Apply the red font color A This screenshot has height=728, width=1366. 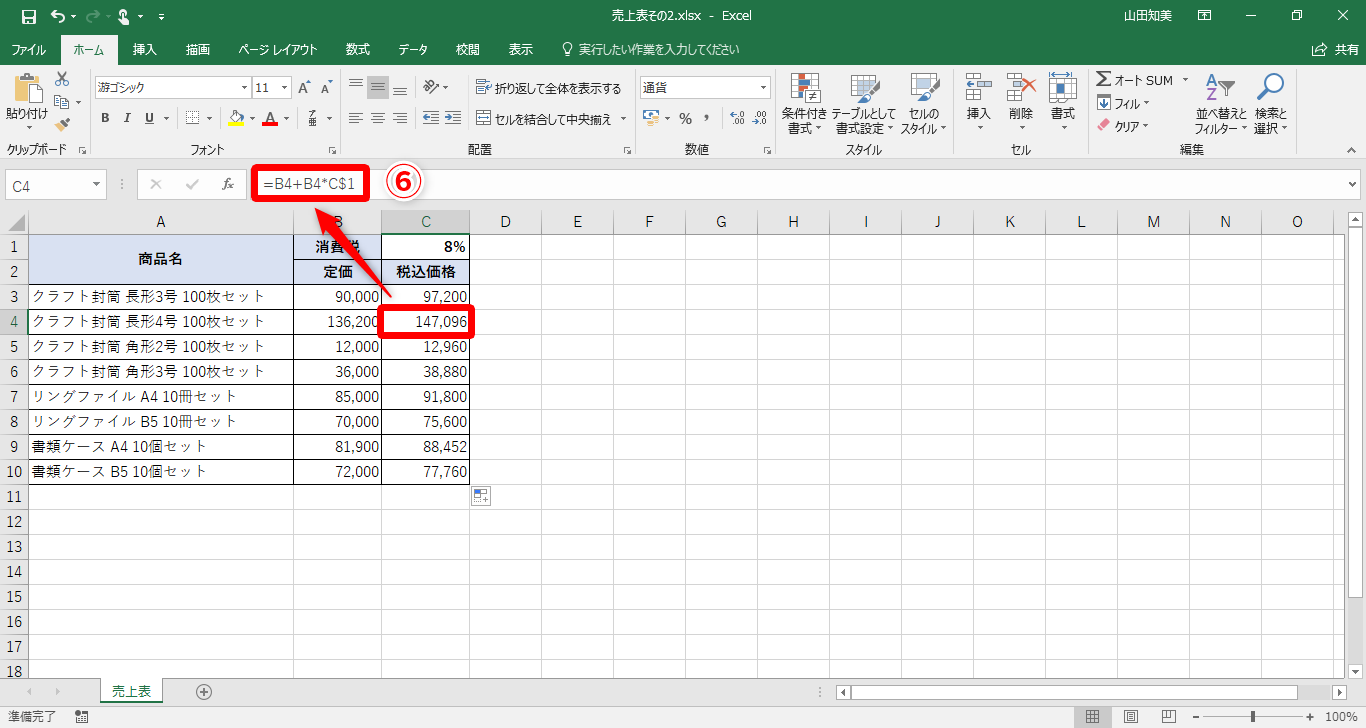[269, 118]
